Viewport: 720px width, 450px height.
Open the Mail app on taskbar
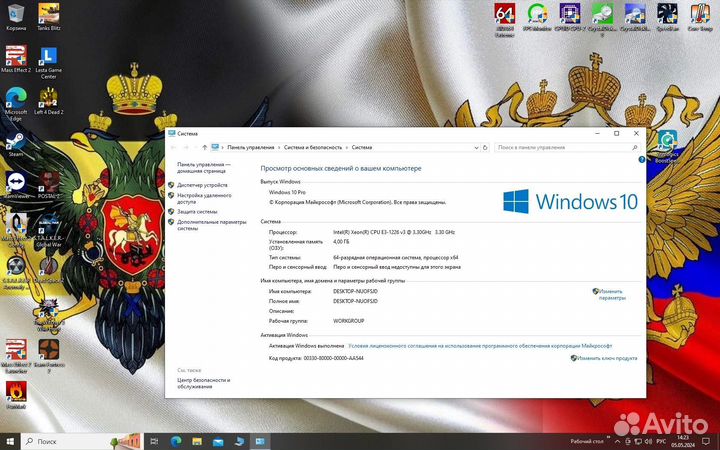point(218,441)
